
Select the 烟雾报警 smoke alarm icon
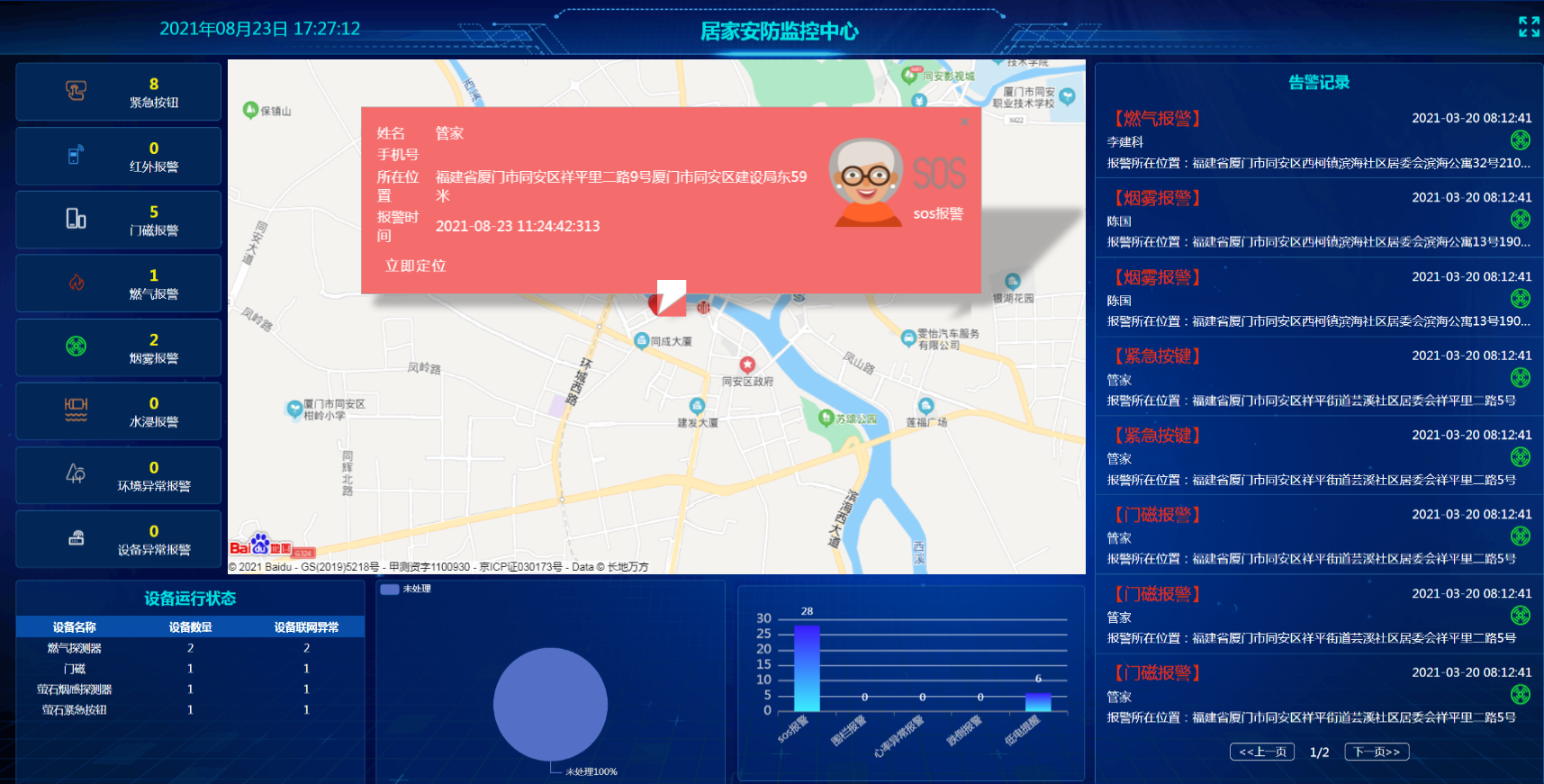pos(77,347)
